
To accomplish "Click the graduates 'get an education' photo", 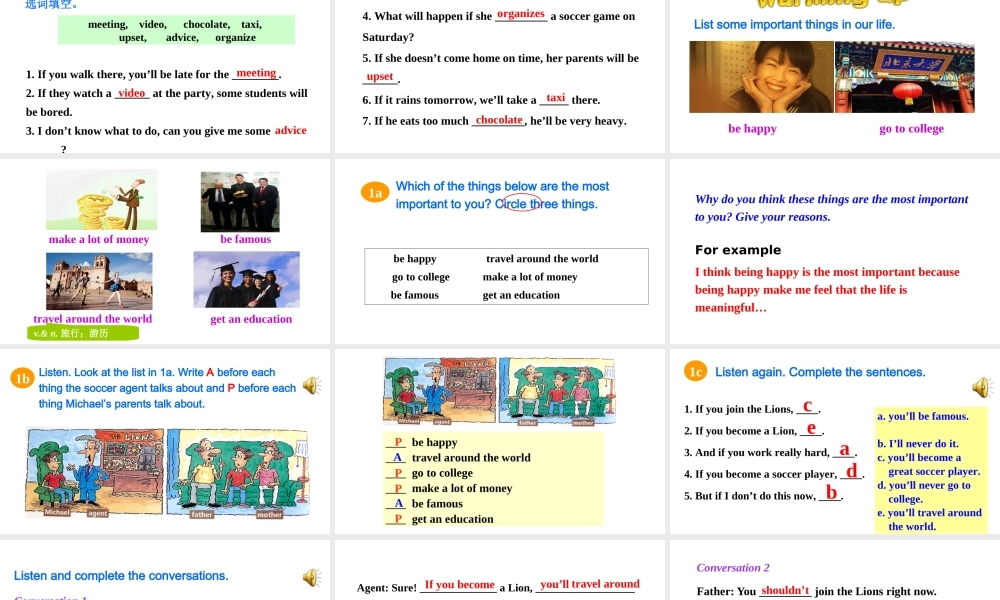I will click(246, 280).
